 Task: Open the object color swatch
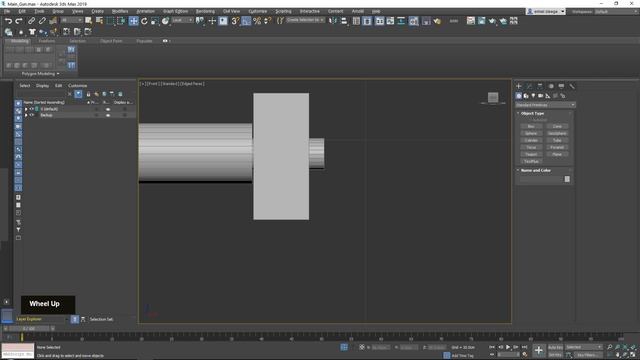tap(567, 179)
